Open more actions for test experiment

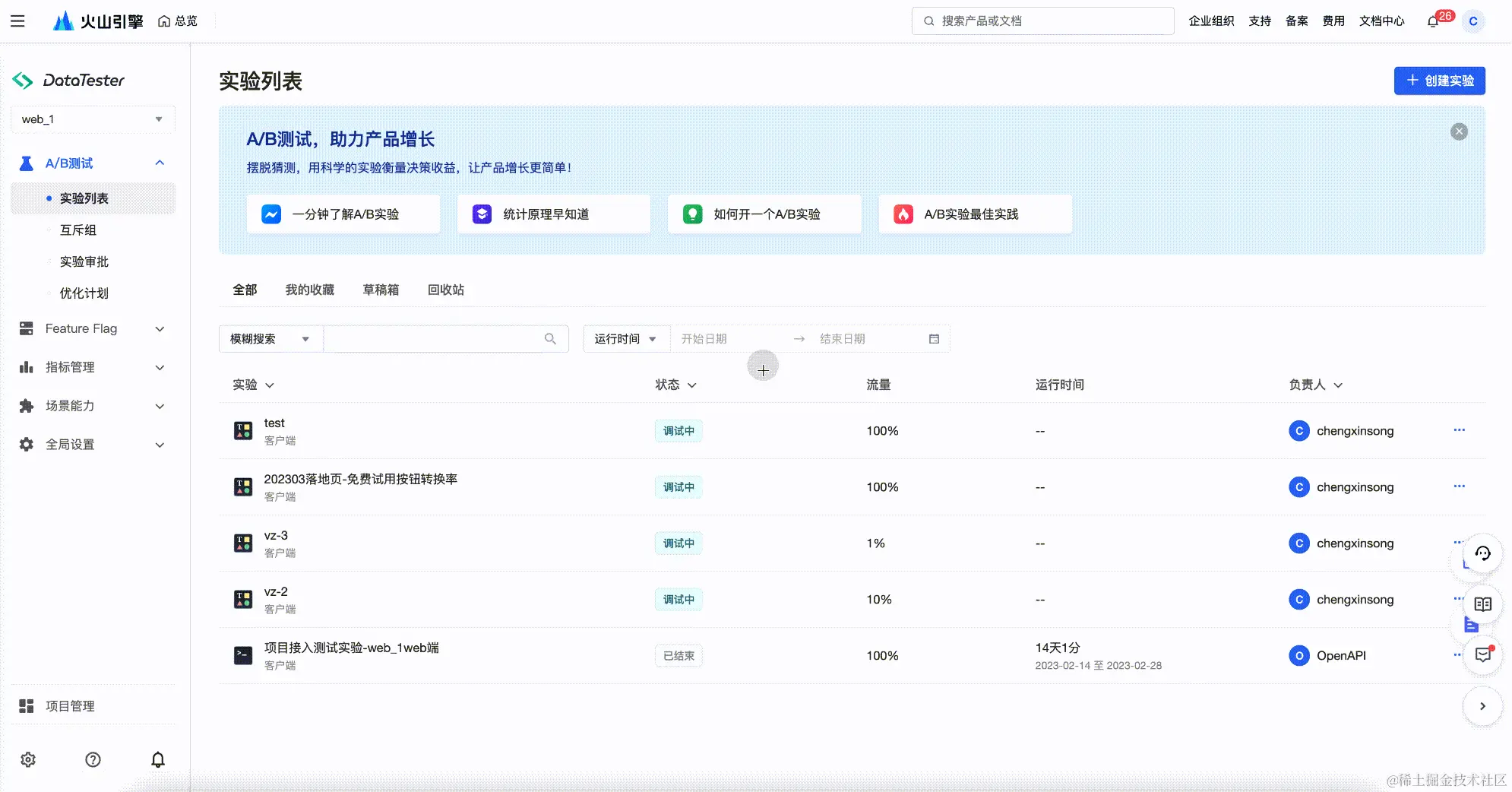tap(1459, 430)
